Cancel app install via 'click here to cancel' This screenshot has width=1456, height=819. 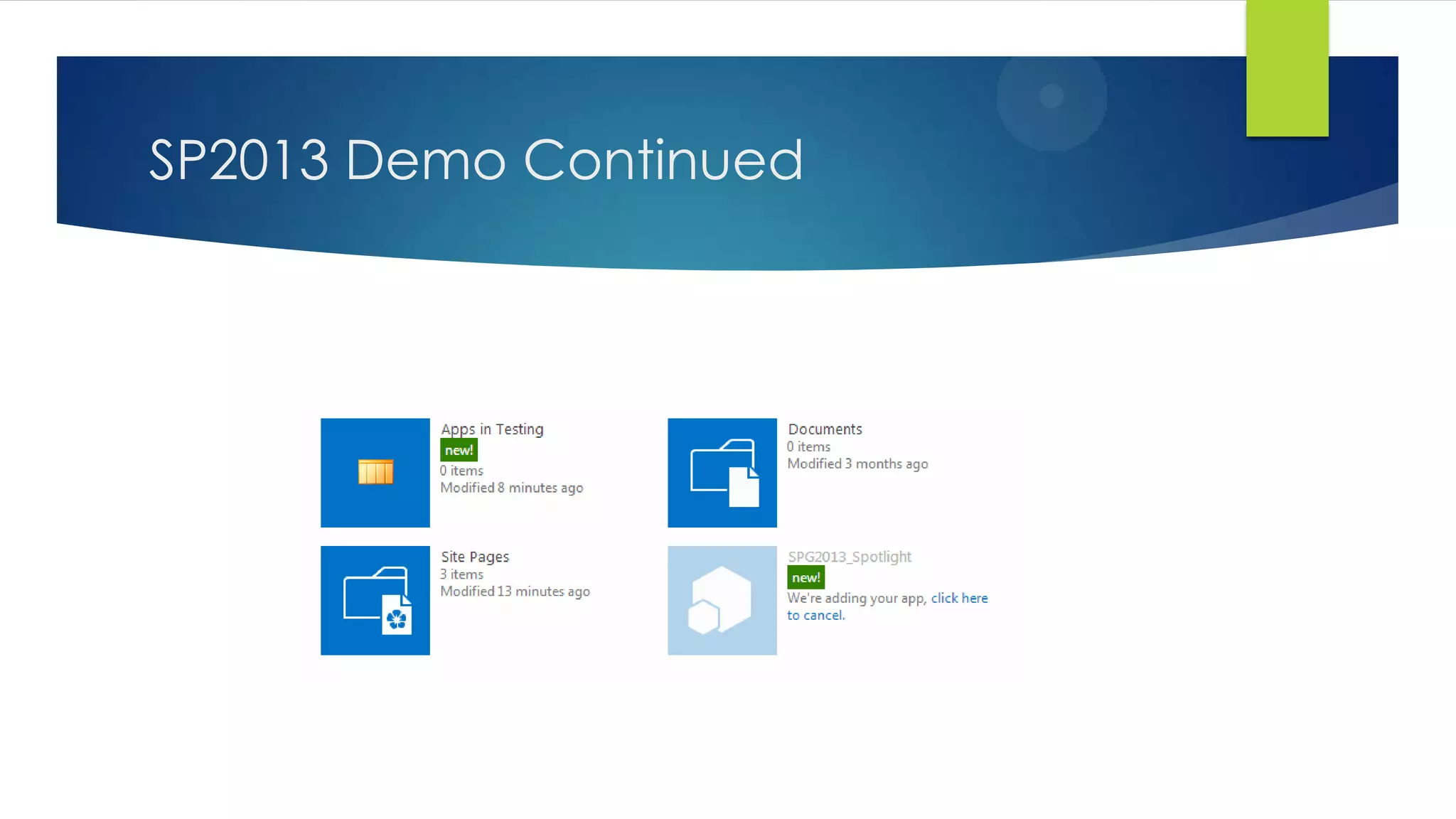(887, 606)
